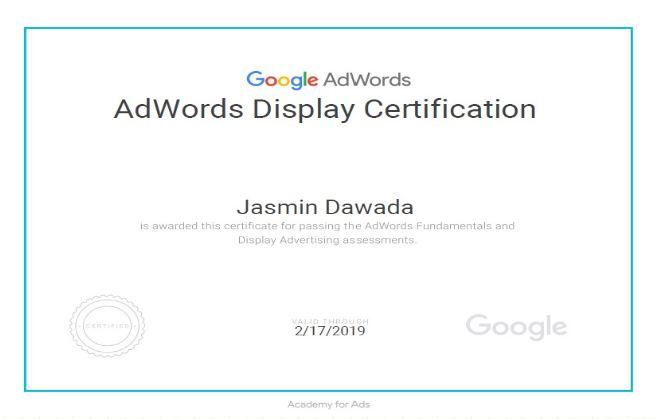
Task: Click the gray Google logo
Action: pyautogui.click(x=516, y=326)
